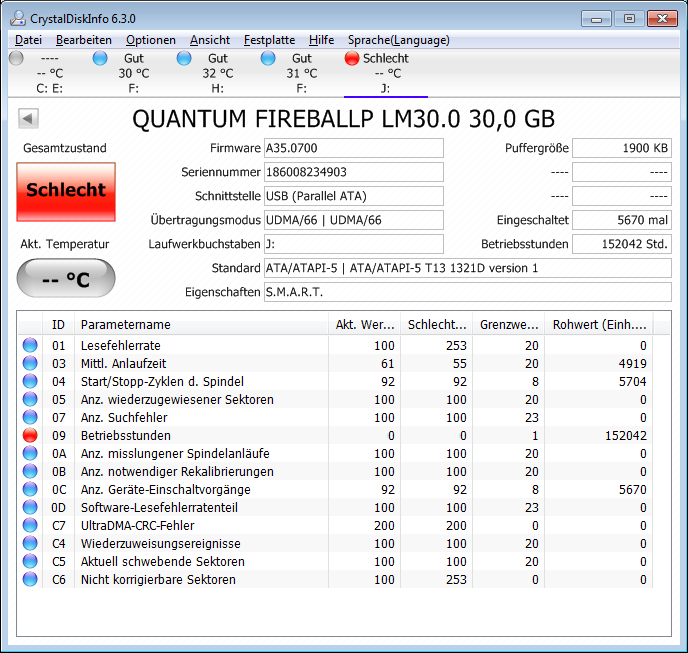Image resolution: width=688 pixels, height=653 pixels.
Task: Click the blue status icon for Anz. Suchfehler
Action: [x=30, y=417]
